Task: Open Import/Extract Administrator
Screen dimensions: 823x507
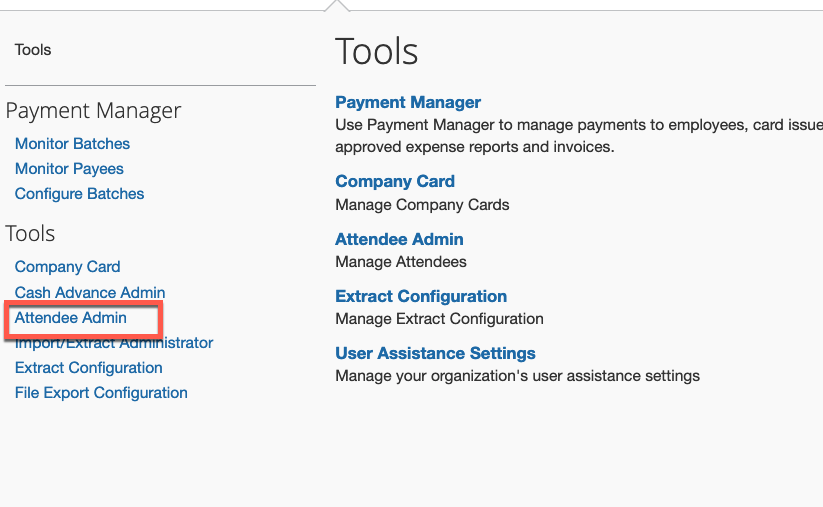Action: [x=114, y=343]
